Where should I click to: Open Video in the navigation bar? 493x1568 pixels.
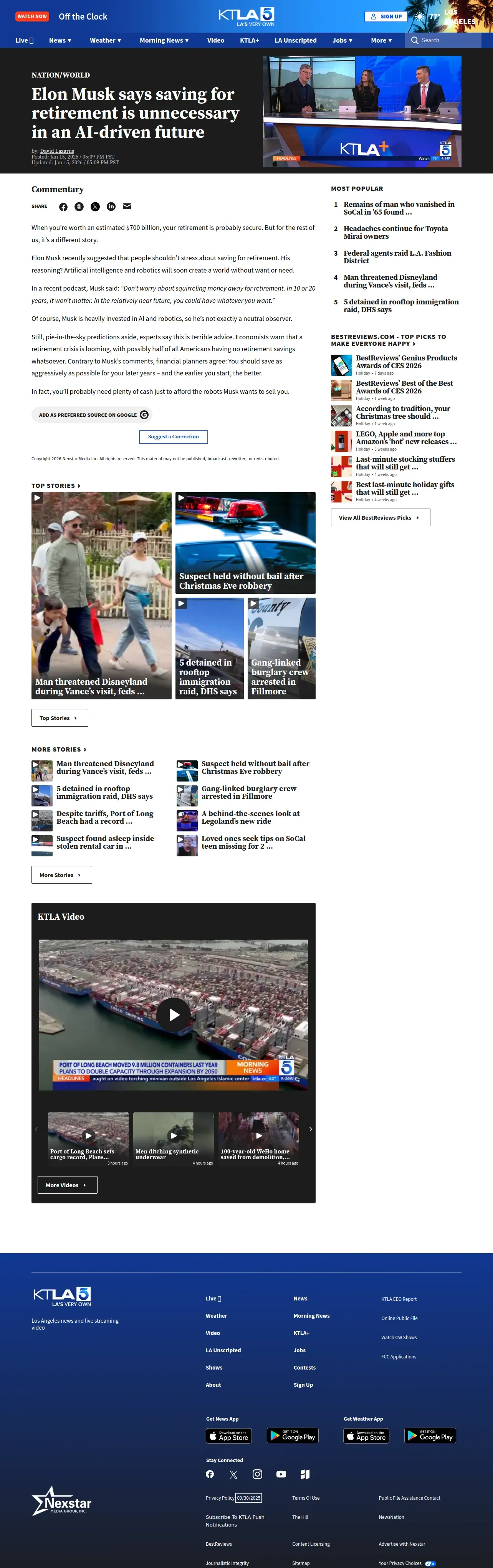pyautogui.click(x=215, y=40)
